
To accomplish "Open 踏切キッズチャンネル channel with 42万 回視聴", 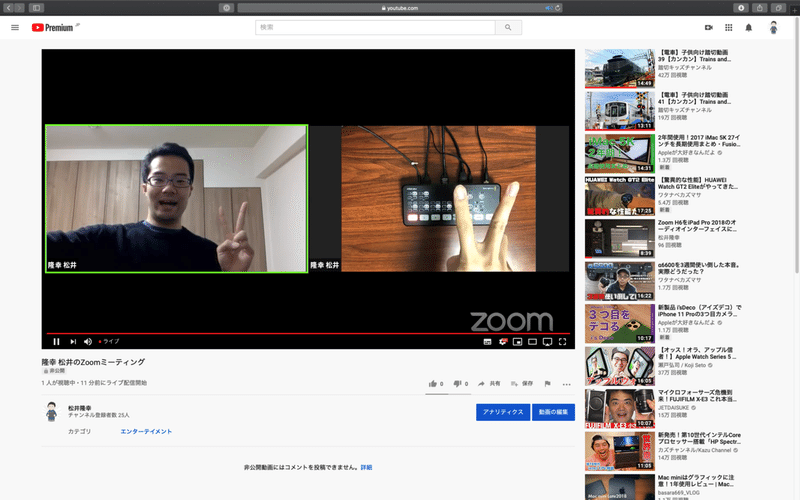I will [x=684, y=67].
